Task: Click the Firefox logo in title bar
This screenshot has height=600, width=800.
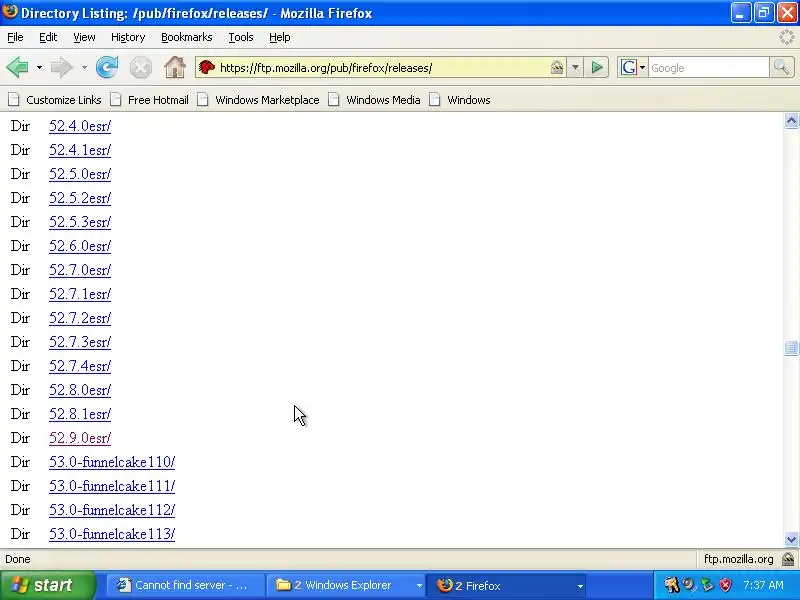Action: pos(10,11)
